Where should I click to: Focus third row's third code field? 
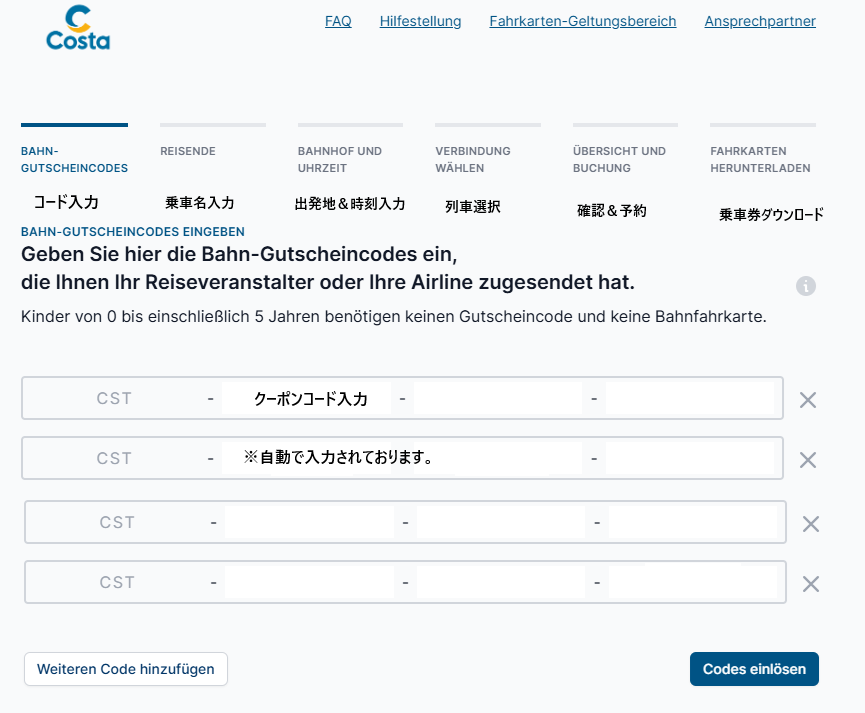click(501, 522)
